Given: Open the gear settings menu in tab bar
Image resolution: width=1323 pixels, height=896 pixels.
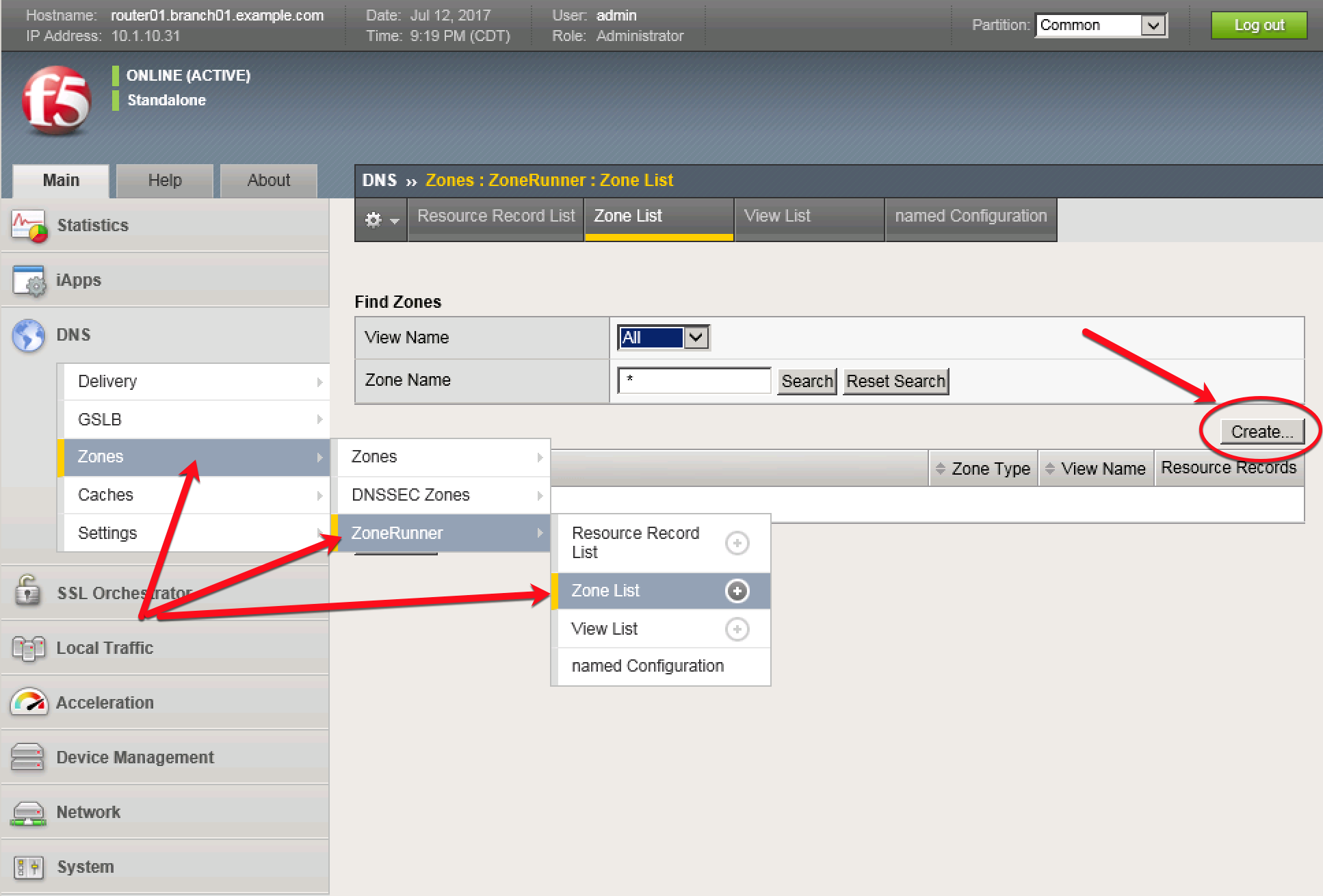Looking at the screenshot, I should coord(381,220).
